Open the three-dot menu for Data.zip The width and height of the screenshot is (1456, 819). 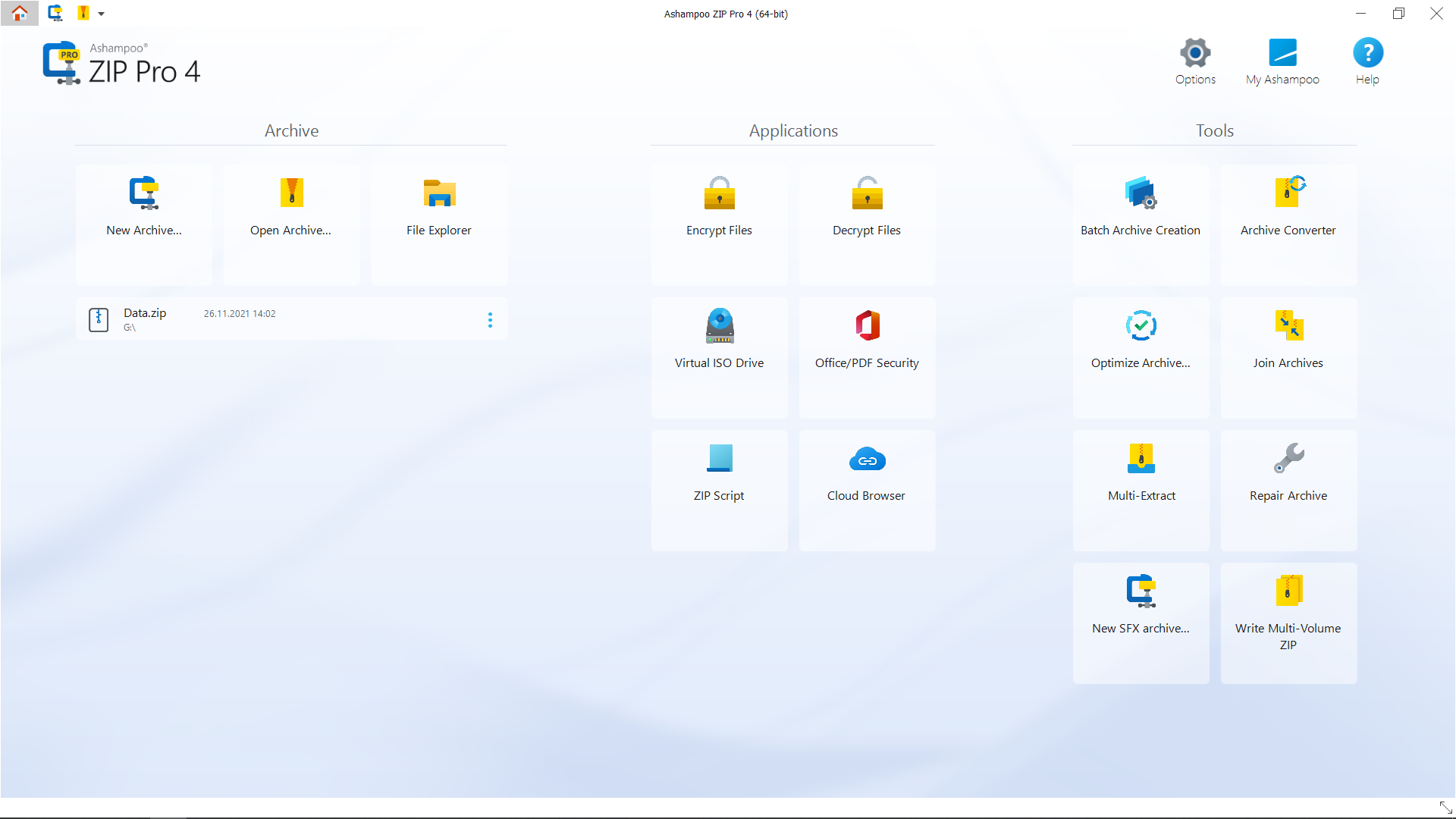click(x=490, y=319)
